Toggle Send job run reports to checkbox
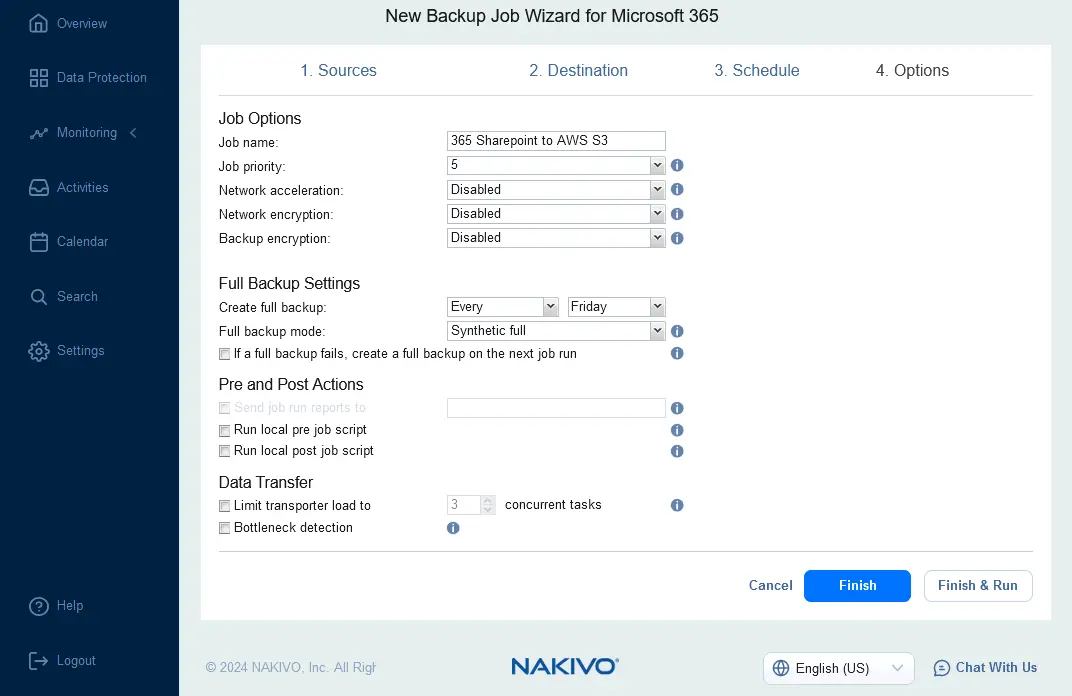 coord(224,408)
